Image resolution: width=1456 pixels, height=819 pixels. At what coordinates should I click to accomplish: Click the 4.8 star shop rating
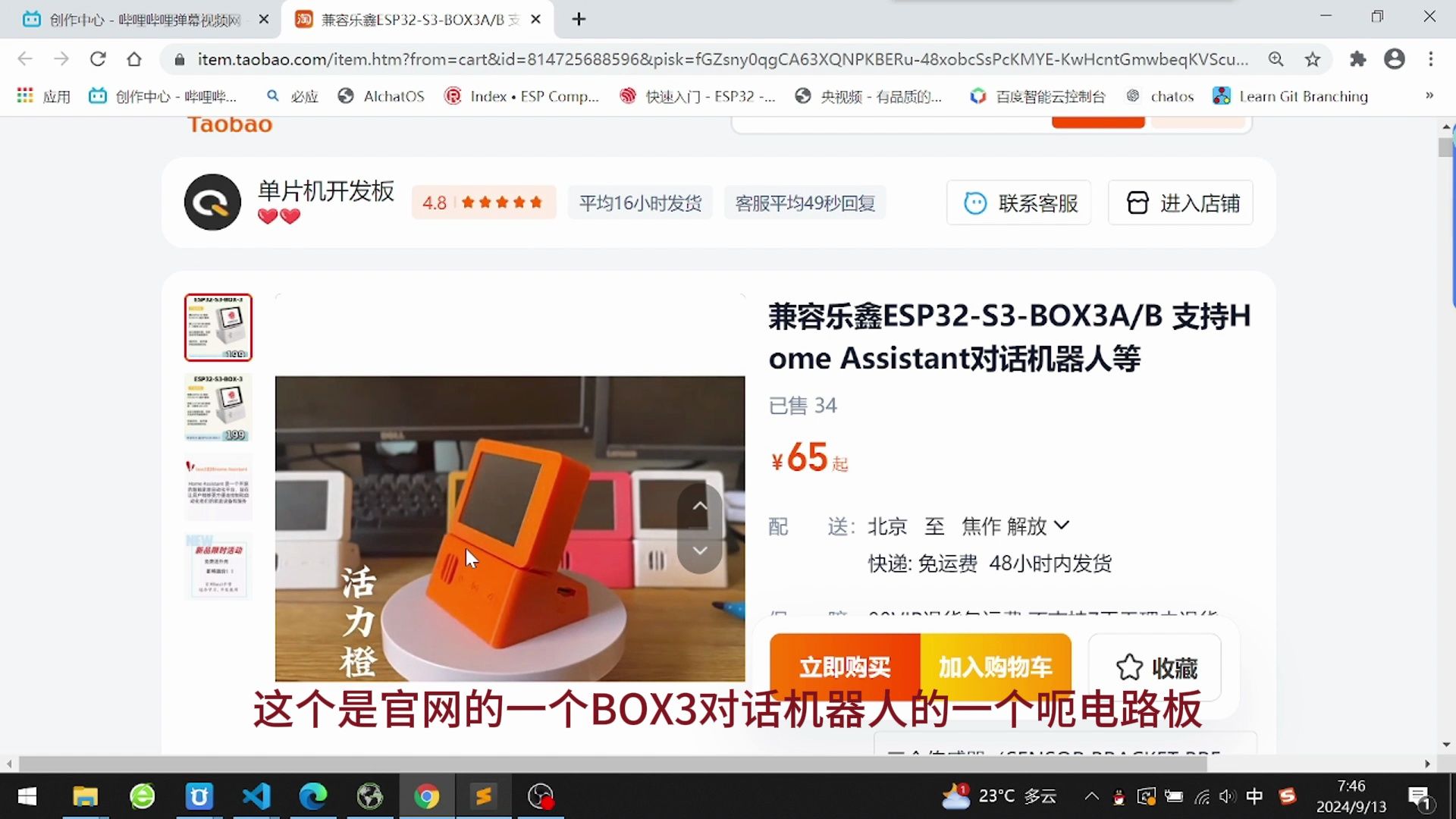(x=483, y=202)
